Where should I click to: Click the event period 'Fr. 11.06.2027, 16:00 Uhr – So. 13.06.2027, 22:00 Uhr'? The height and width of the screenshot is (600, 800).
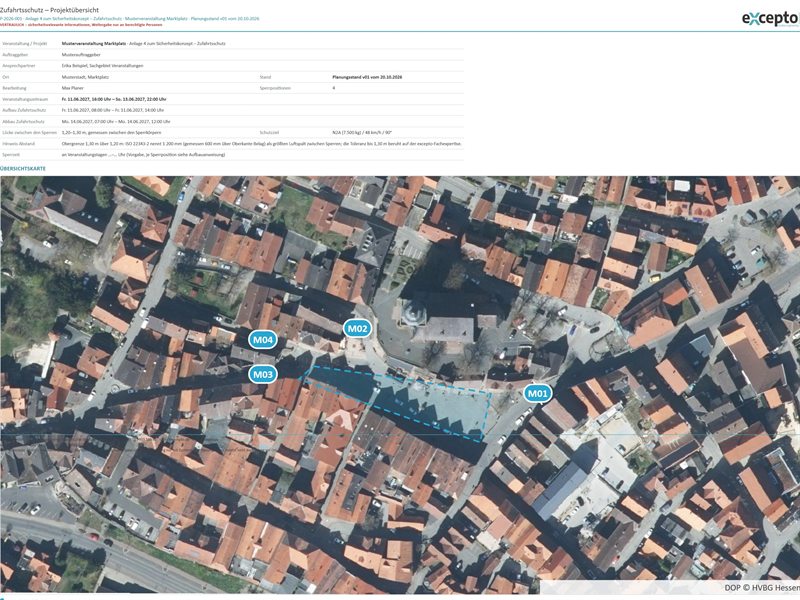tap(114, 99)
